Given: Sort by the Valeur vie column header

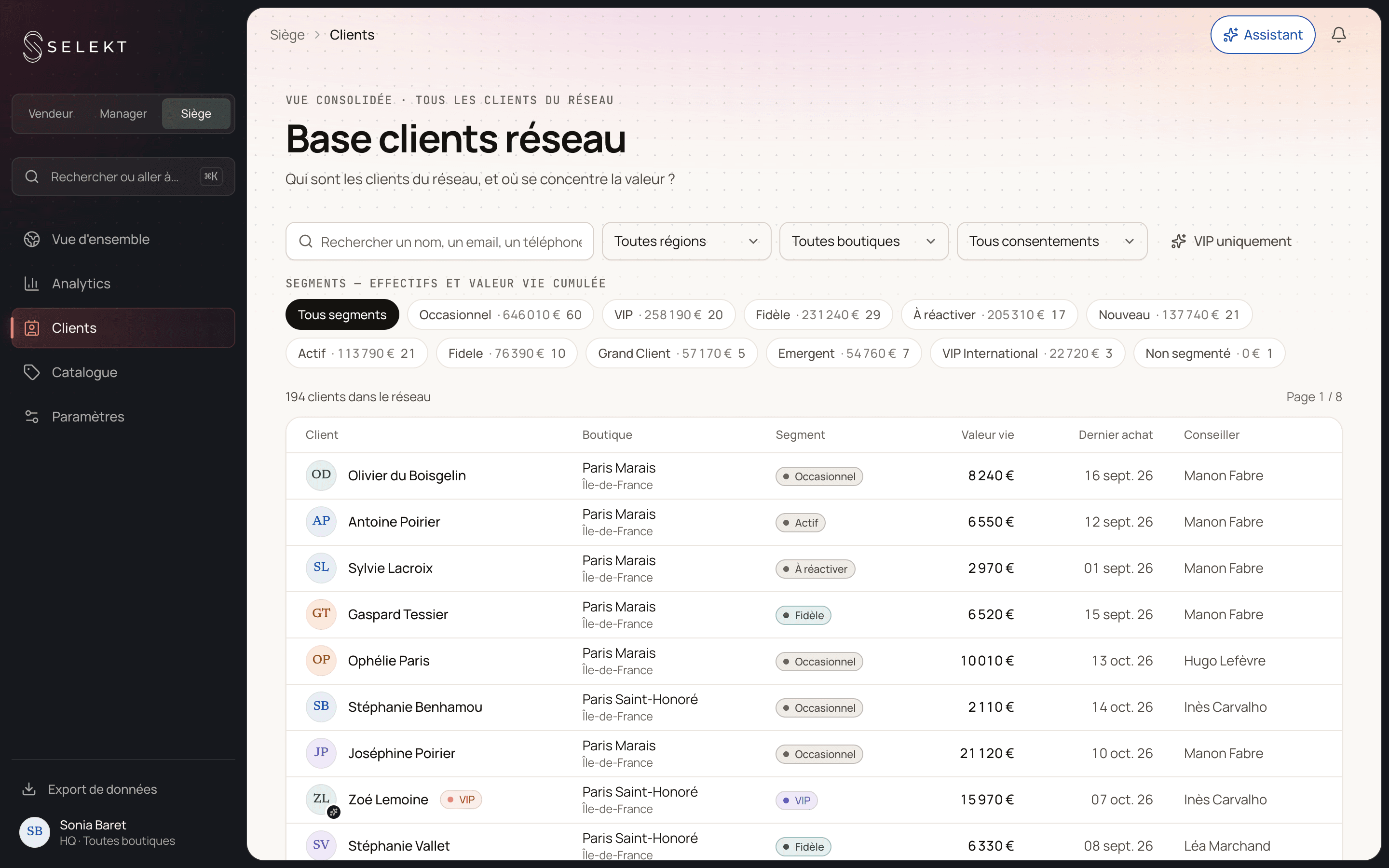Looking at the screenshot, I should coord(987,434).
